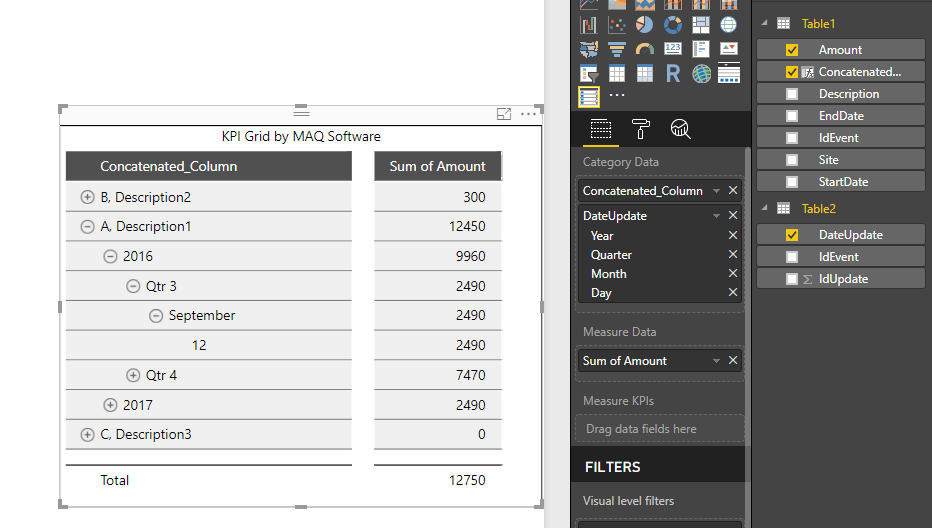Viewport: 932px width, 528px height.
Task: Switch to the Fields pane tab
Action: click(600, 128)
